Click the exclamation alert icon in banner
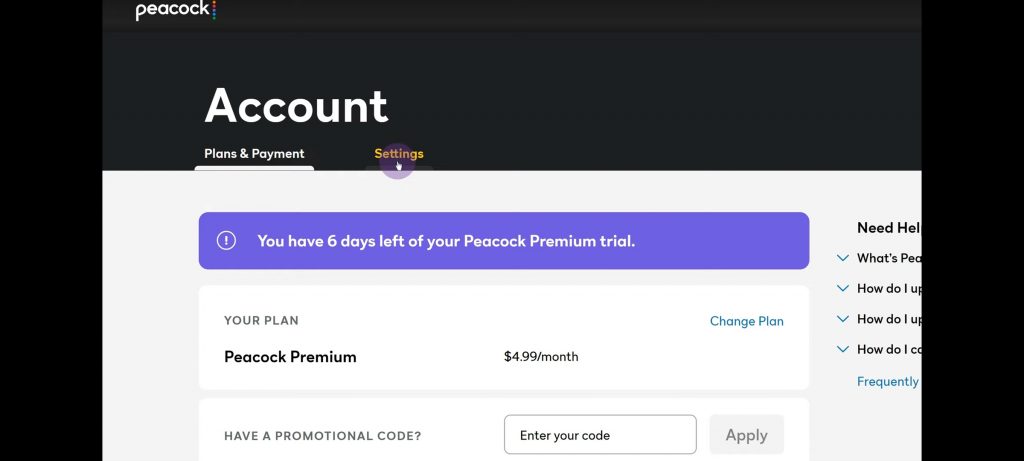This screenshot has height=461, width=1024. click(x=226, y=240)
